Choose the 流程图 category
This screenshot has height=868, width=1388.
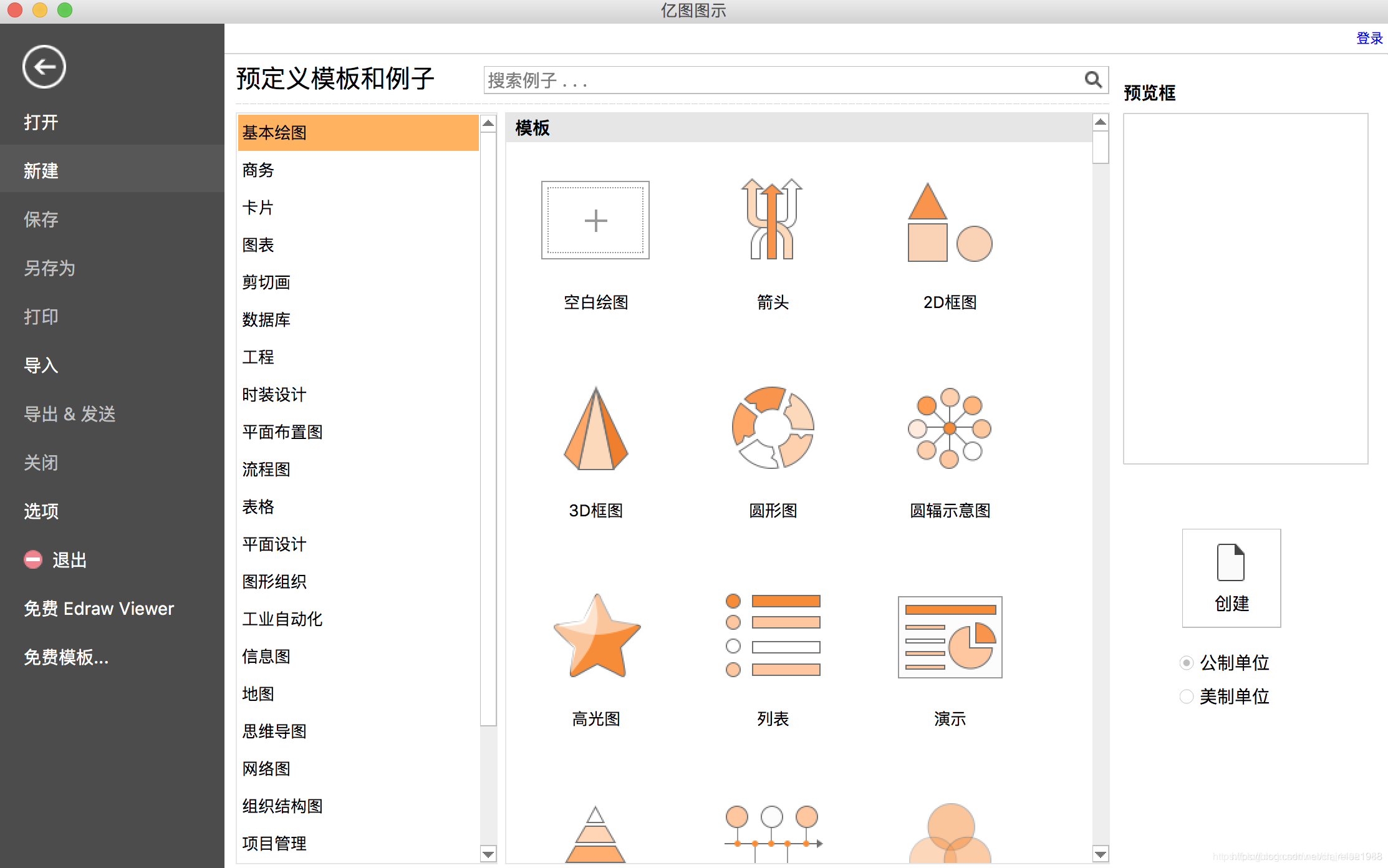358,469
